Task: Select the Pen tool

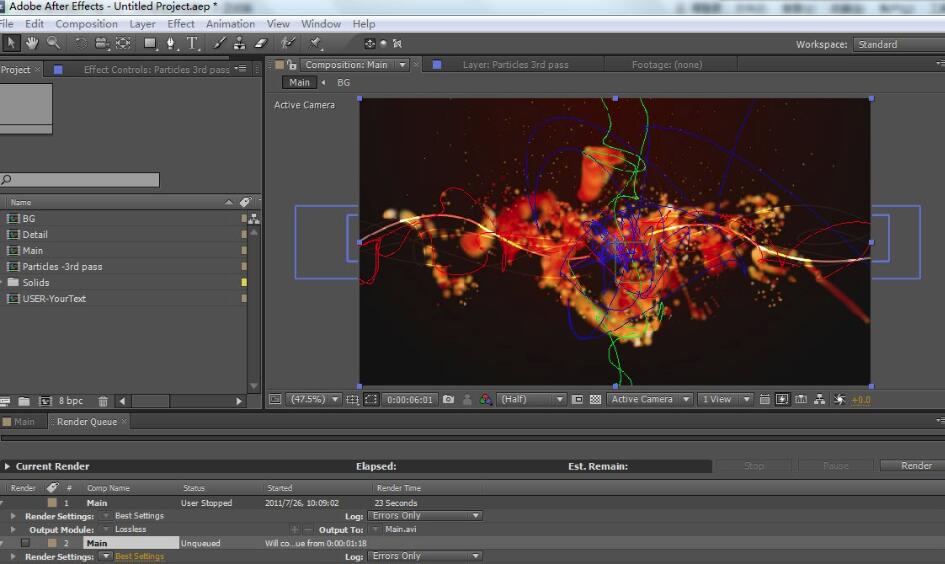Action: click(x=171, y=43)
